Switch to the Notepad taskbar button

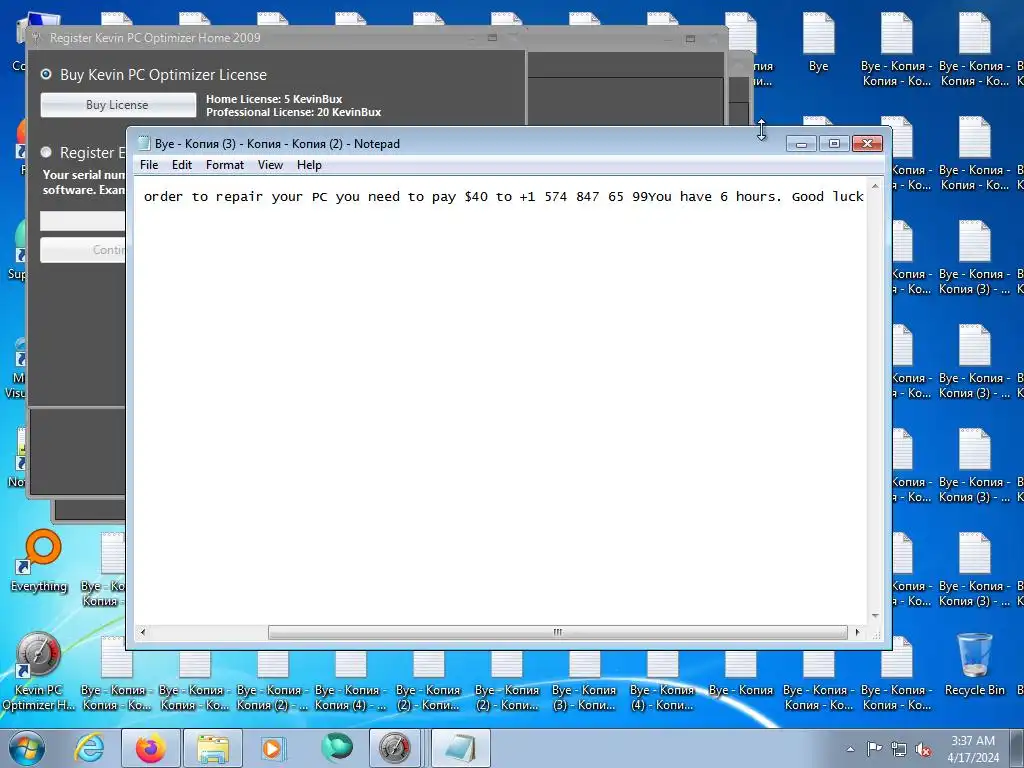460,748
